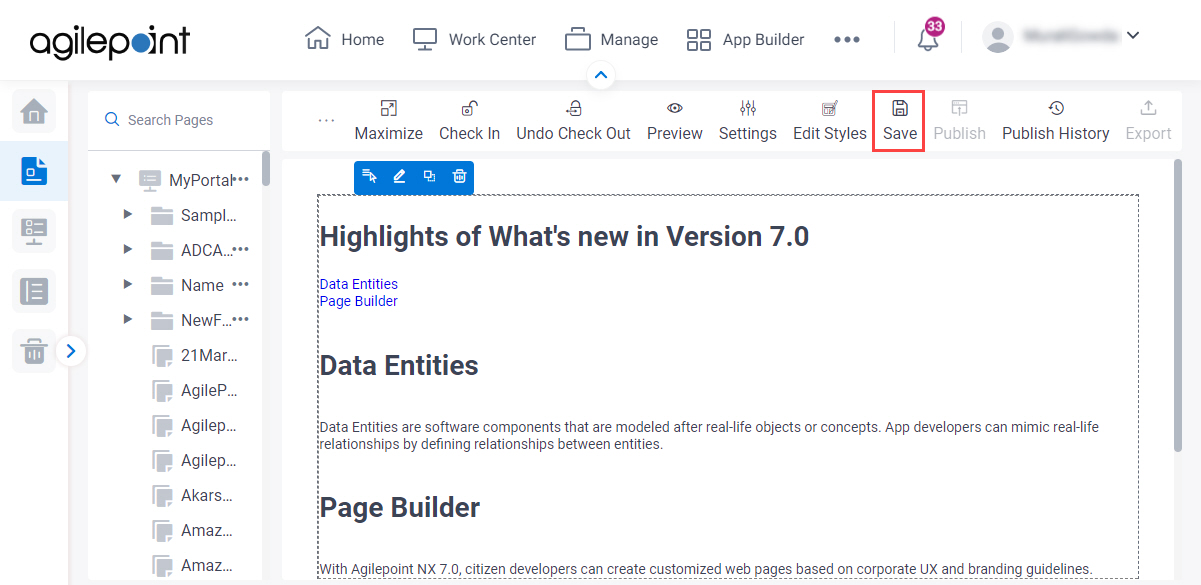Click Check In toolbar button
The width and height of the screenshot is (1201, 585).
[469, 120]
